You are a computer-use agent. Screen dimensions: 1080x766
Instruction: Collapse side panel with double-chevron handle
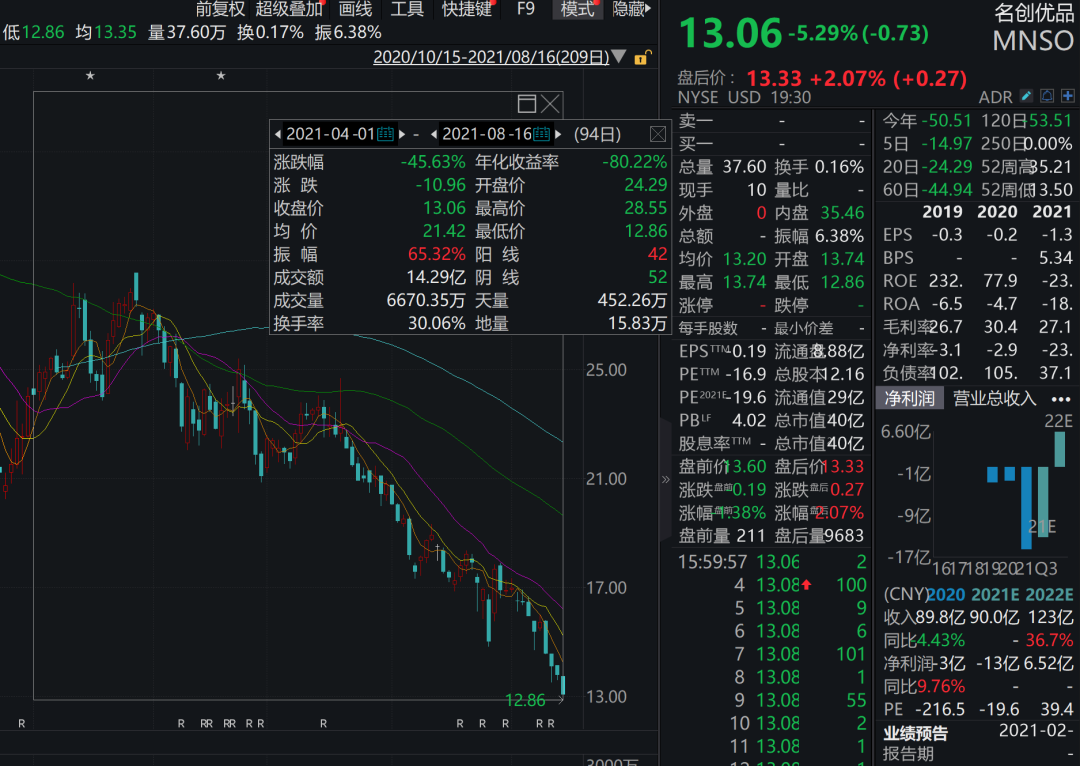coord(666,479)
